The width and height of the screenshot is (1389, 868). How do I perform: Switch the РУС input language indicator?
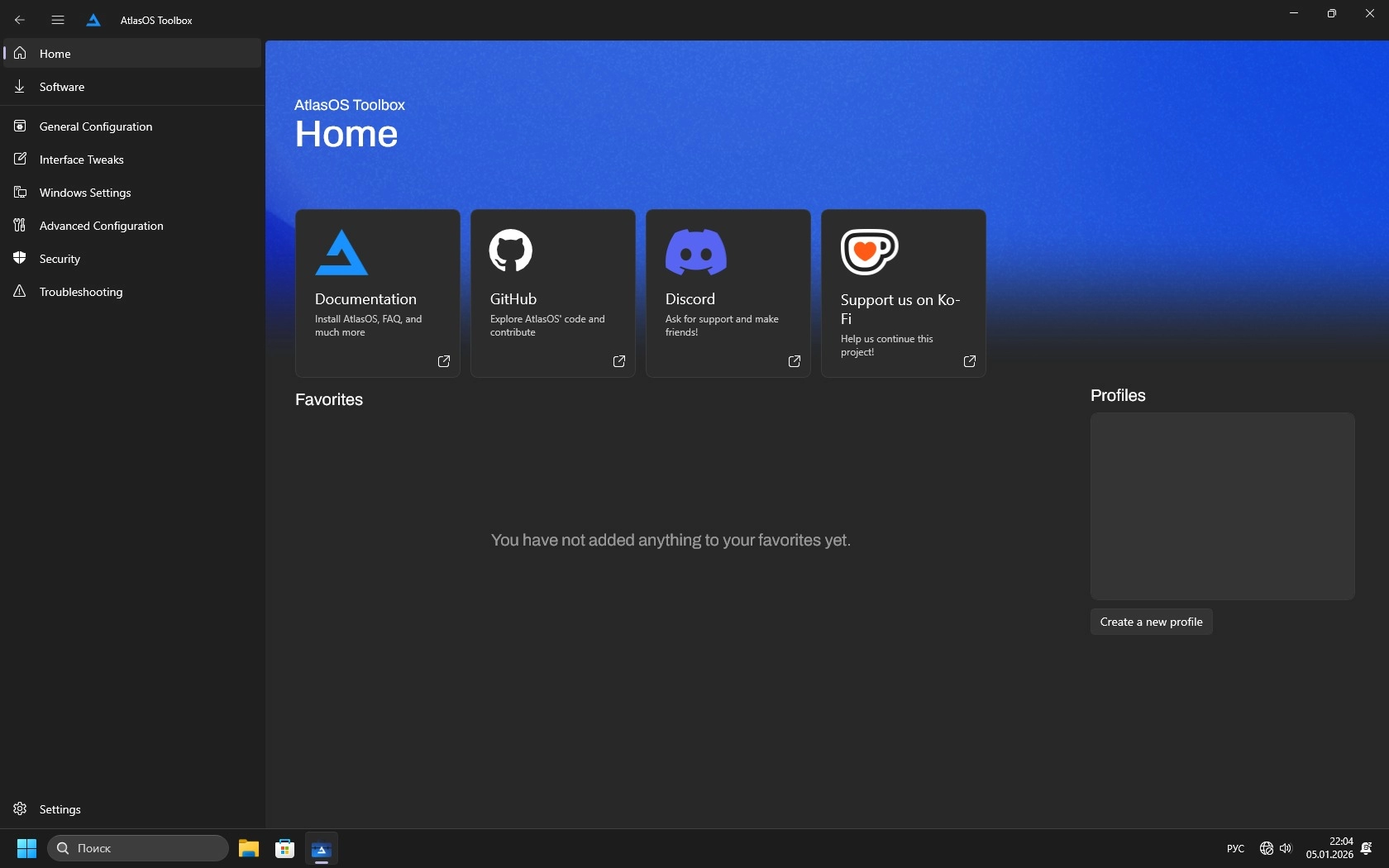point(1235,848)
